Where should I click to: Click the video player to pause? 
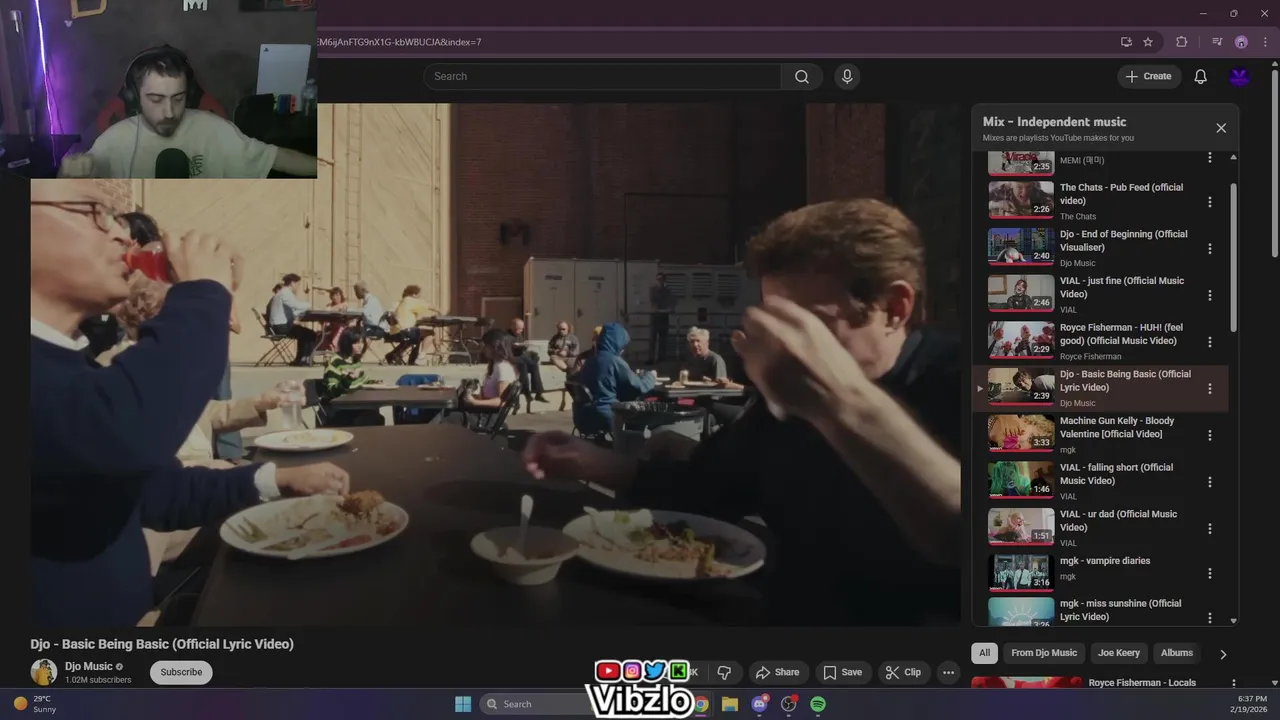(x=495, y=365)
